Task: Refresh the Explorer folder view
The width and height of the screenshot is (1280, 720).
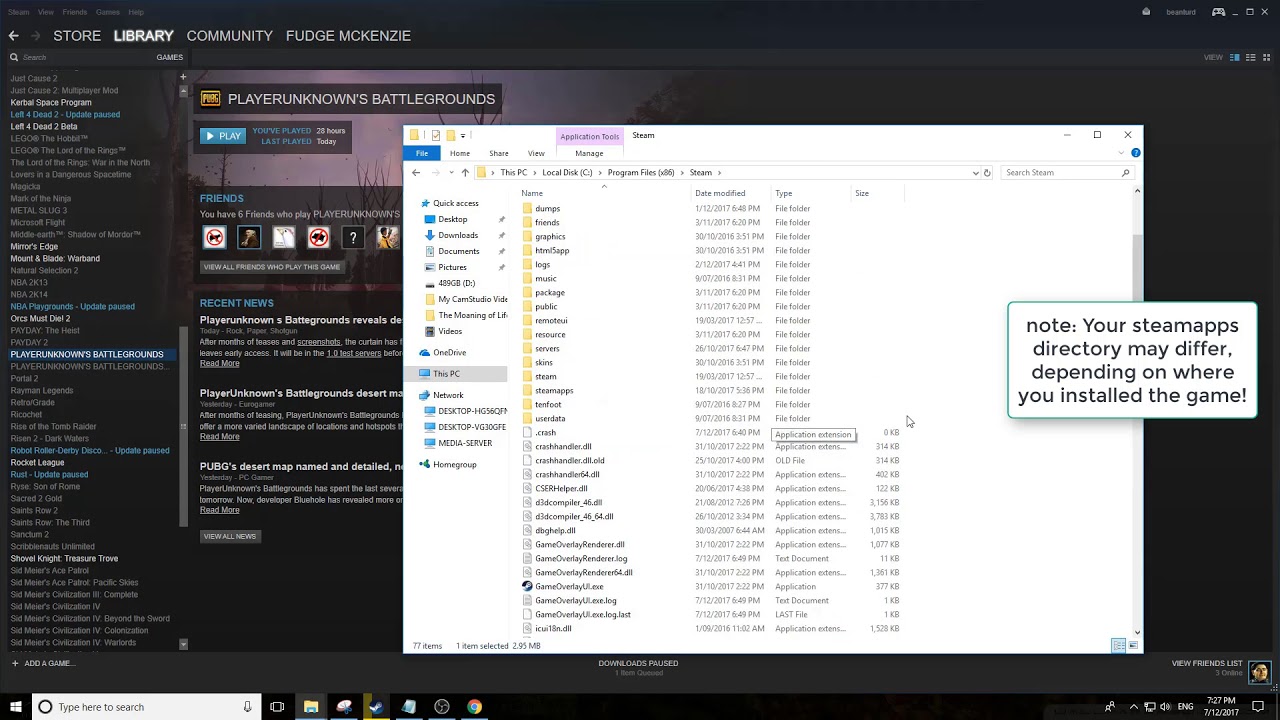Action: (x=987, y=172)
